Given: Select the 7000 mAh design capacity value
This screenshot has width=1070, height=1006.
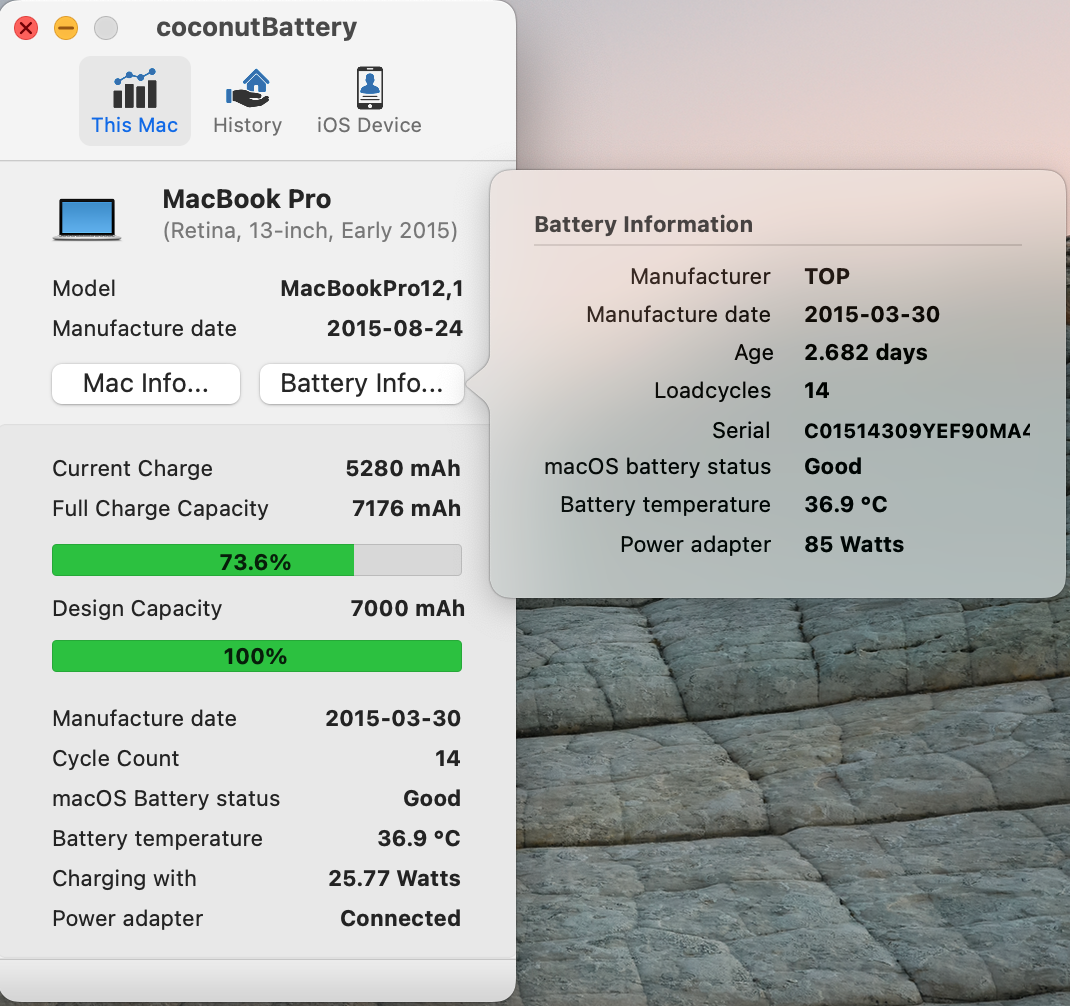Looking at the screenshot, I should 408,608.
